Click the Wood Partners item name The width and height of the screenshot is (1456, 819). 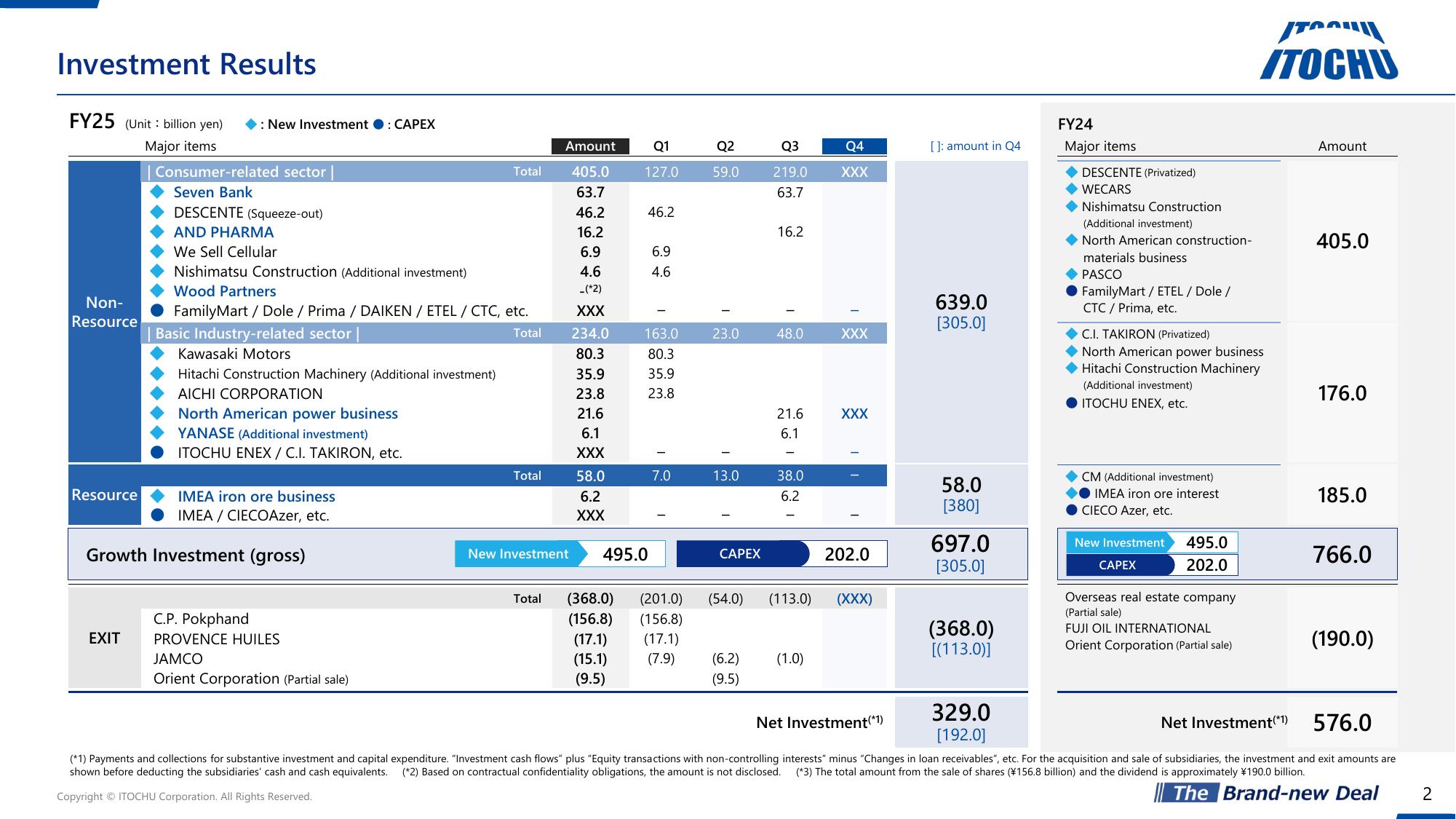click(225, 291)
